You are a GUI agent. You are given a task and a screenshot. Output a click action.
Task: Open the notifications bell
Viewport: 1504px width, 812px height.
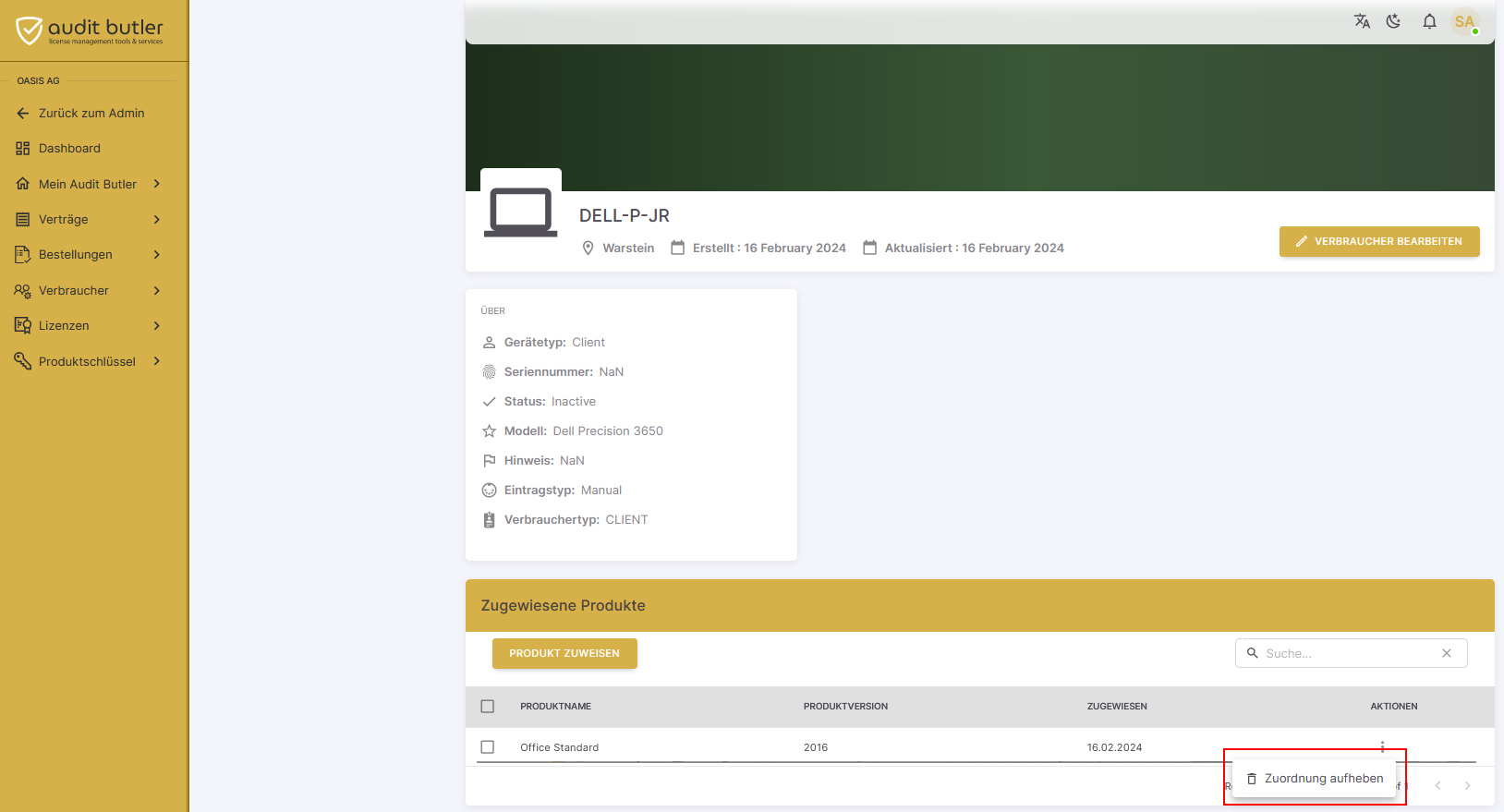pos(1429,21)
